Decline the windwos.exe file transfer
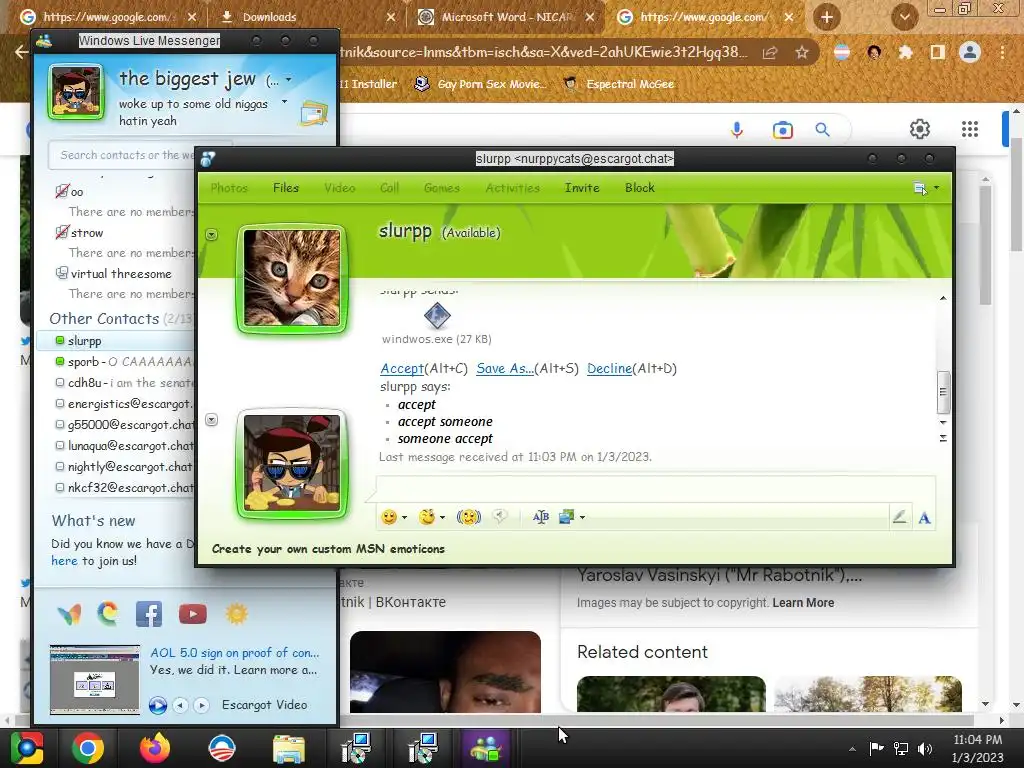This screenshot has width=1024, height=768. 609,368
